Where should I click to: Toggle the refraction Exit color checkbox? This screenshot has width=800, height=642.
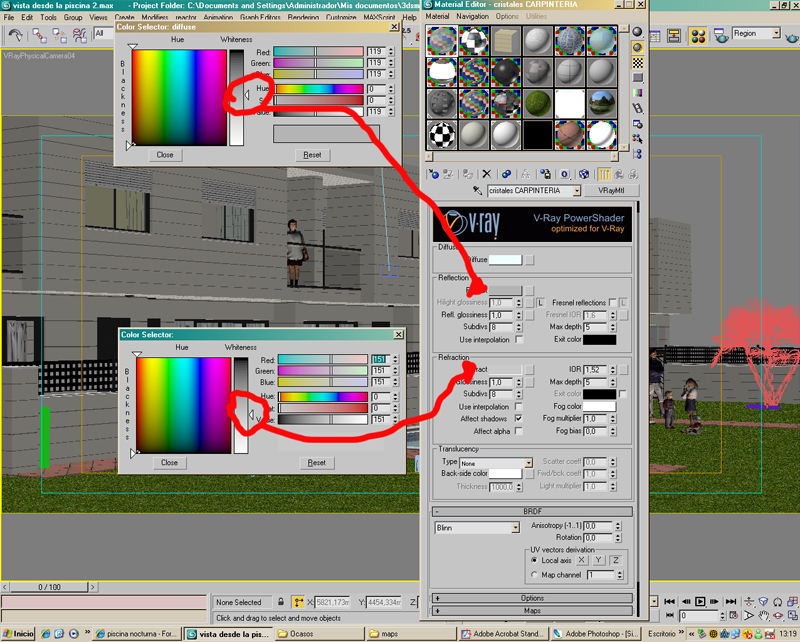coord(622,394)
